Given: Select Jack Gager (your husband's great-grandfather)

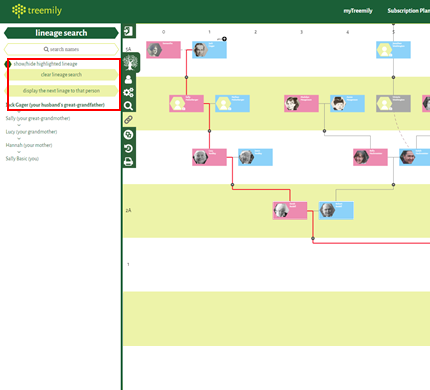Looking at the screenshot, I should click(x=55, y=105).
